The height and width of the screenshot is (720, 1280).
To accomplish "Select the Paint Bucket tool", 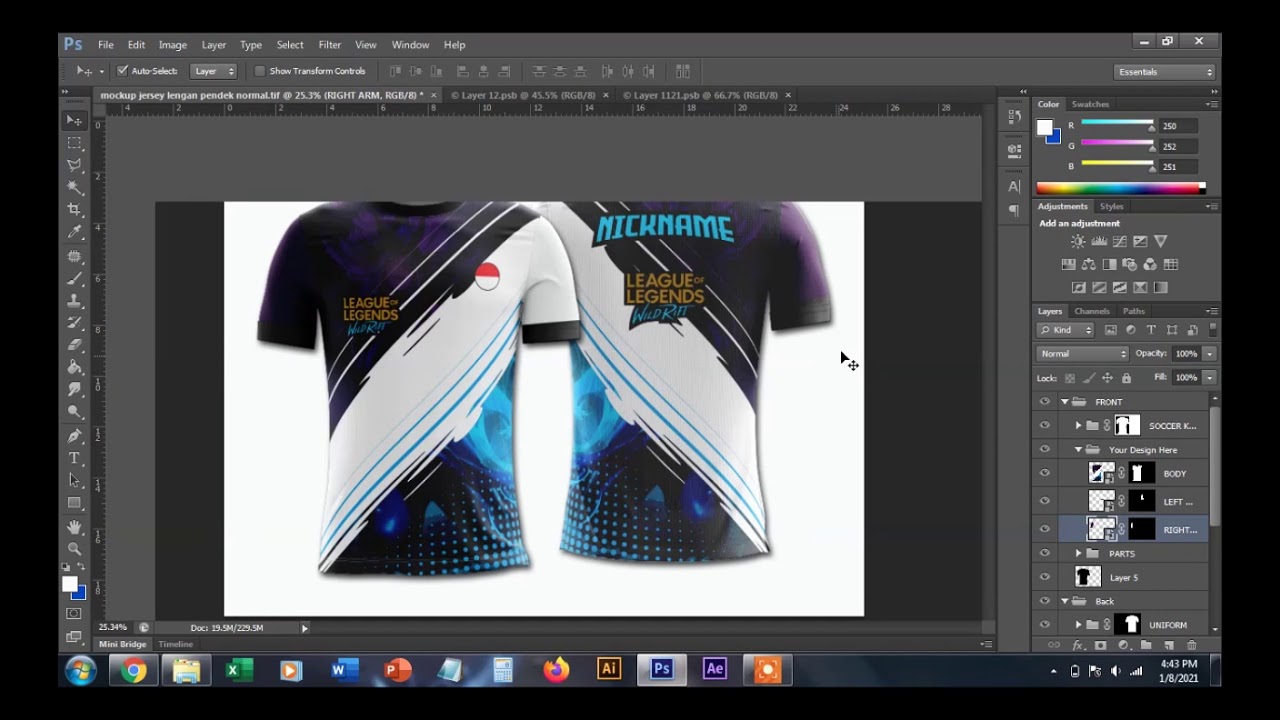I will (x=75, y=366).
